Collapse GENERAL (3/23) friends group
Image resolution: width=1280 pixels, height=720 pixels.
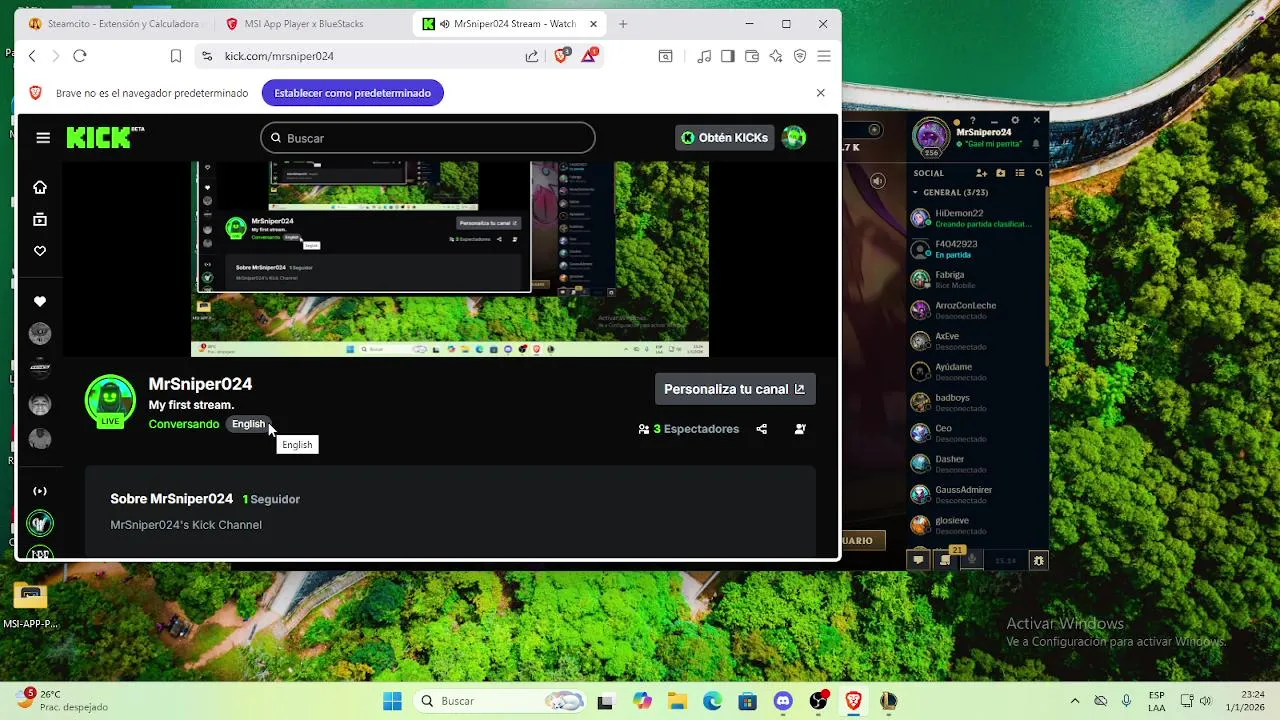(950, 192)
